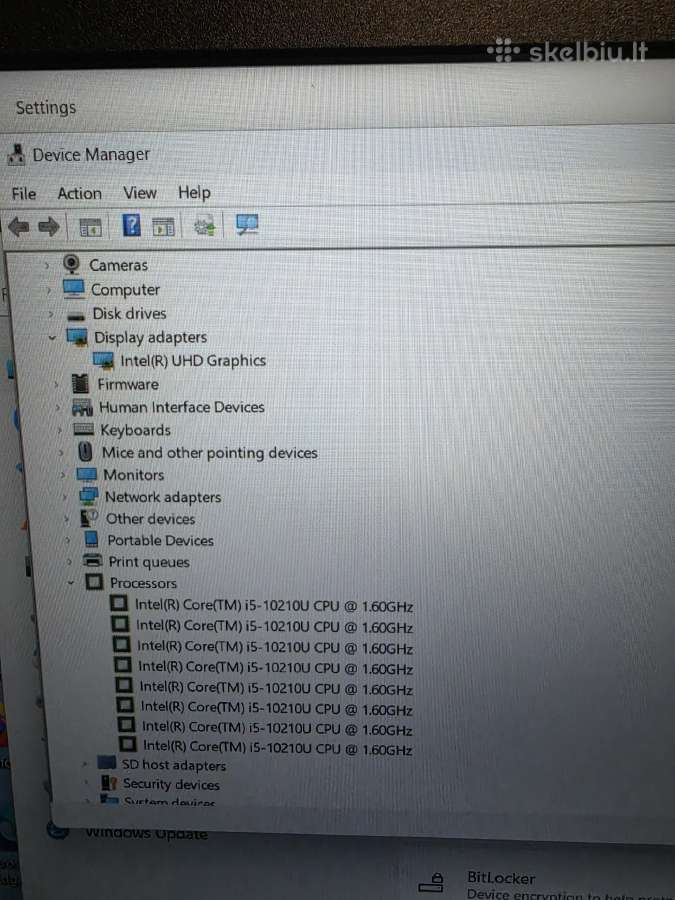Expand the Firmware category
This screenshot has width=675, height=900.
pyautogui.click(x=56, y=385)
